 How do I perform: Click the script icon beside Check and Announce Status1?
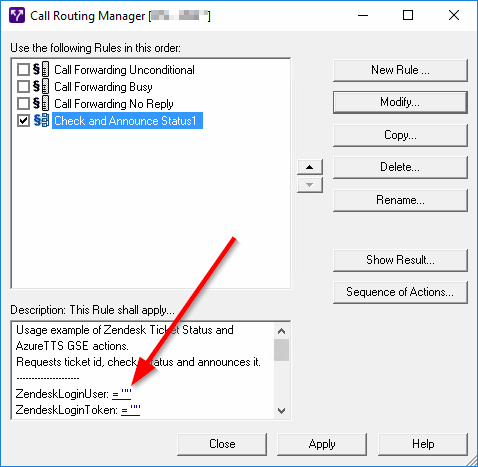coord(41,121)
